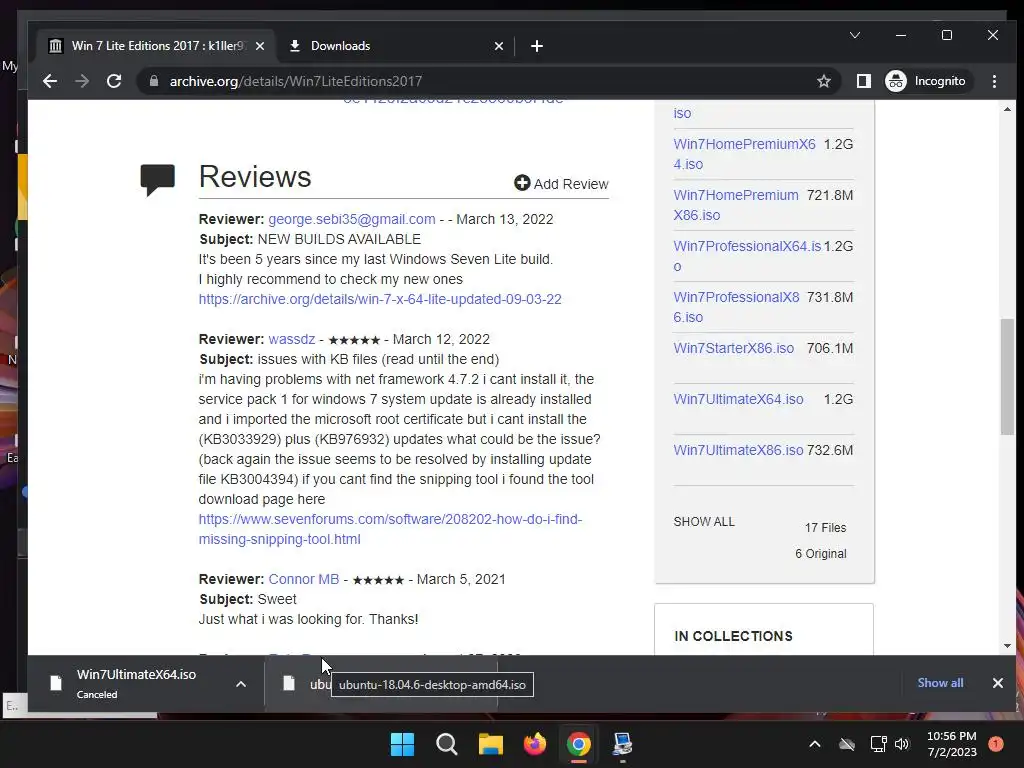This screenshot has width=1024, height=768.
Task: Click the scrollbar down arrow
Action: pyautogui.click(x=1007, y=646)
